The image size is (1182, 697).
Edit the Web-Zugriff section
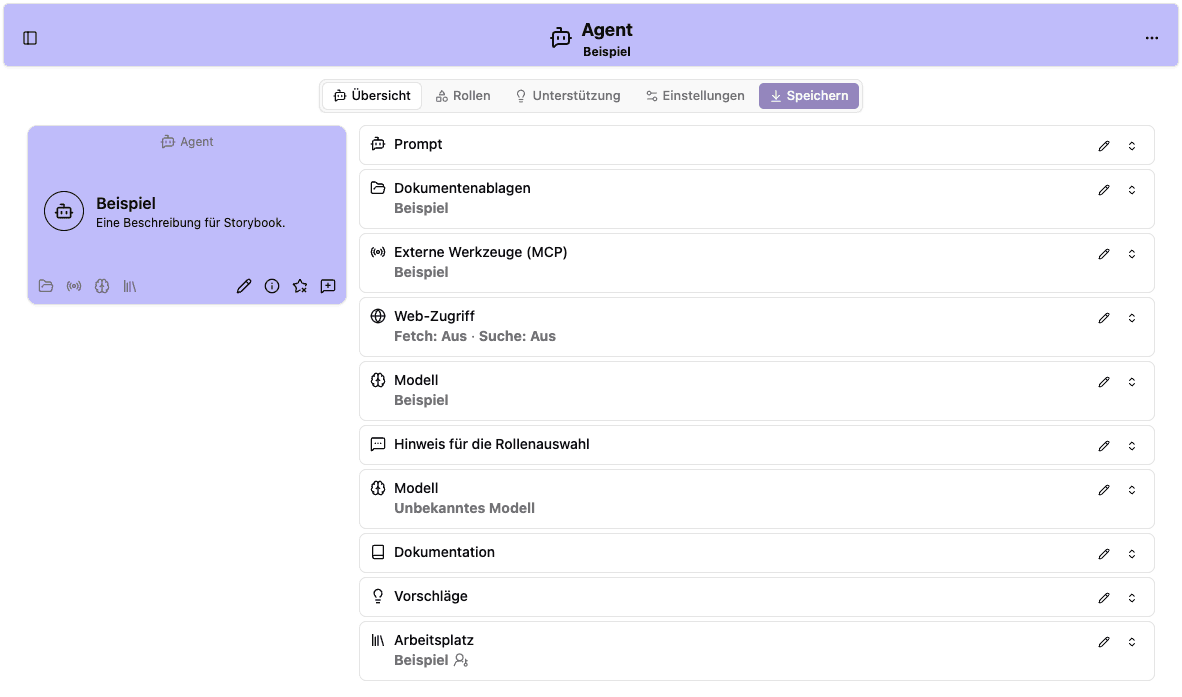pos(1104,318)
